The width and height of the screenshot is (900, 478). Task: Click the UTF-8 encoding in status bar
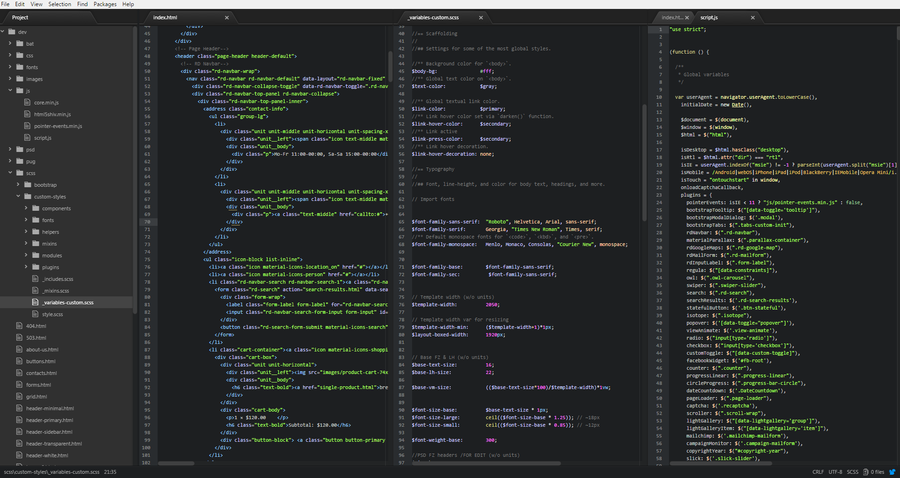click(x=835, y=471)
